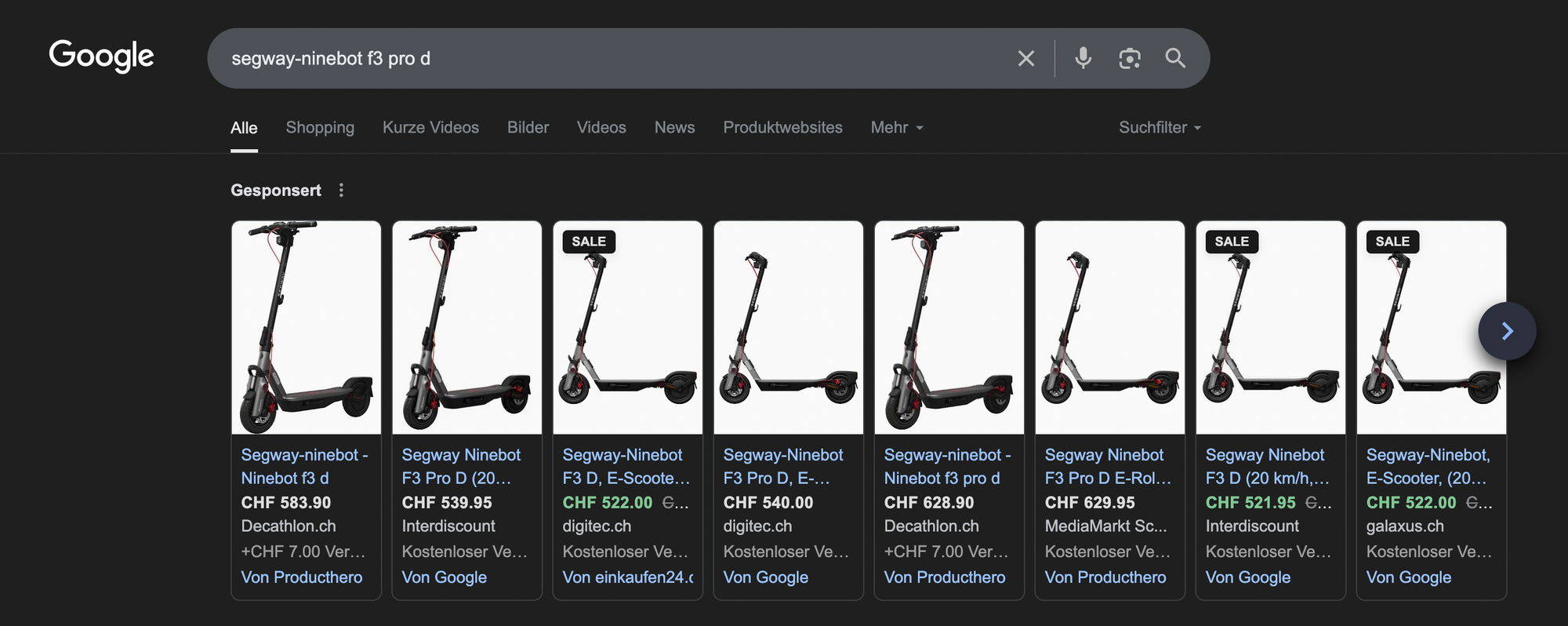This screenshot has height=626, width=1568.
Task: Click 'Von Google' under CHF 521.95 card
Action: point(1248,577)
